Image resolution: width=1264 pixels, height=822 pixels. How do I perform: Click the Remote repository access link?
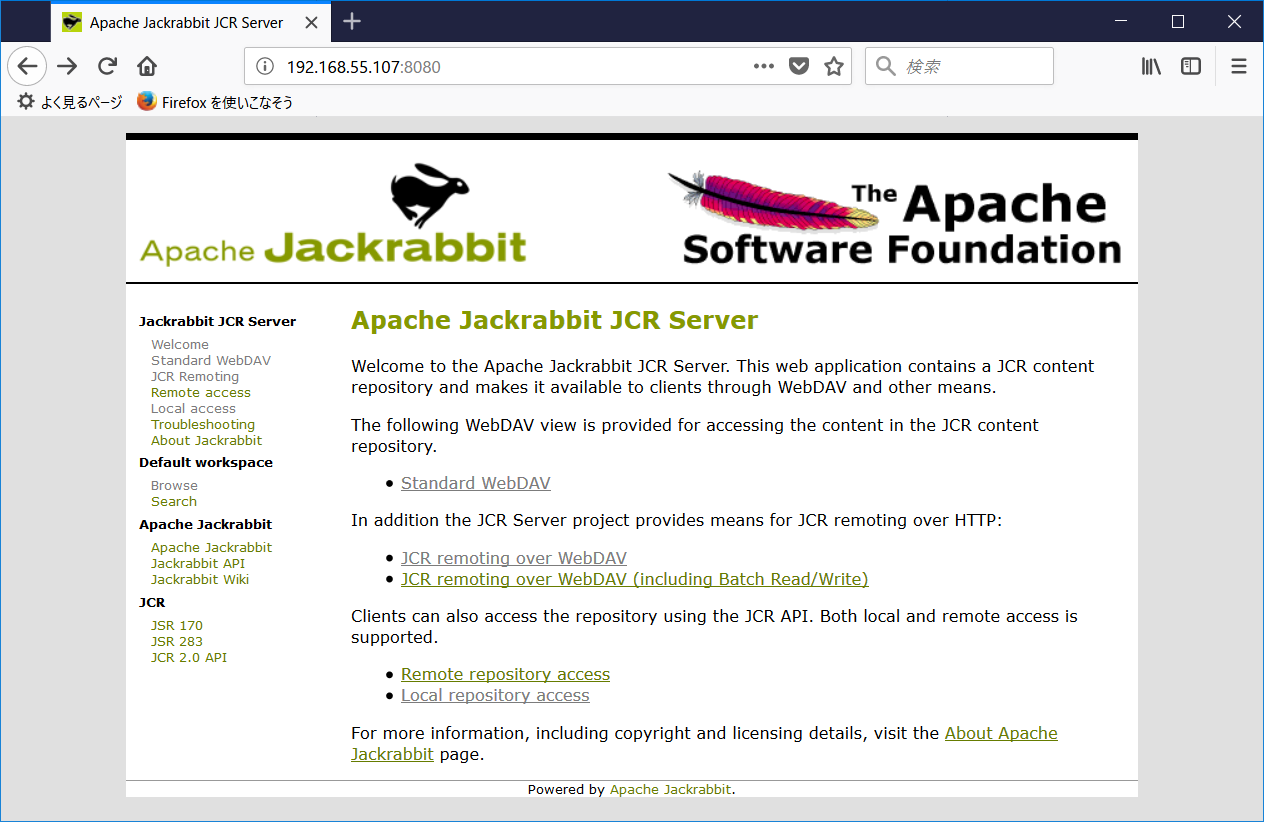[505, 674]
